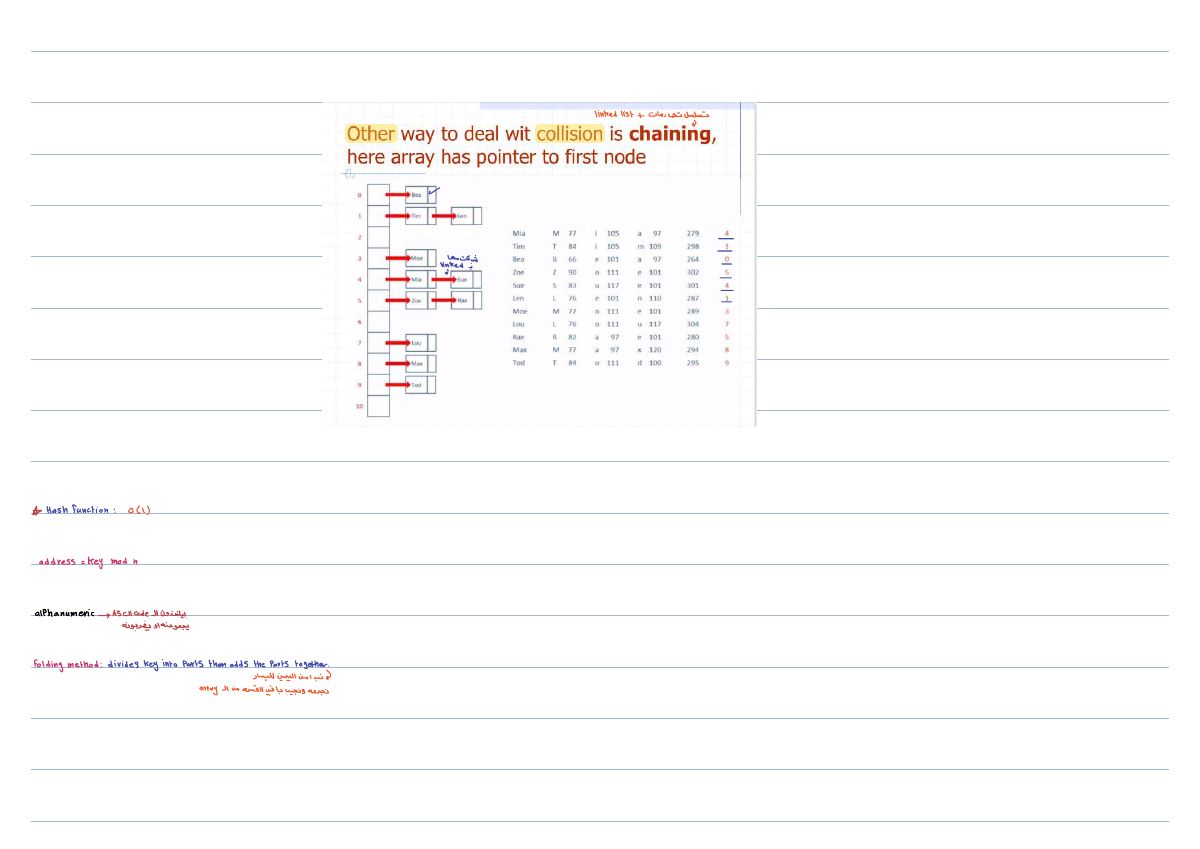The image size is (1200, 849).
Task: Click the highlighted word "Other" in the heading
Action: [371, 134]
